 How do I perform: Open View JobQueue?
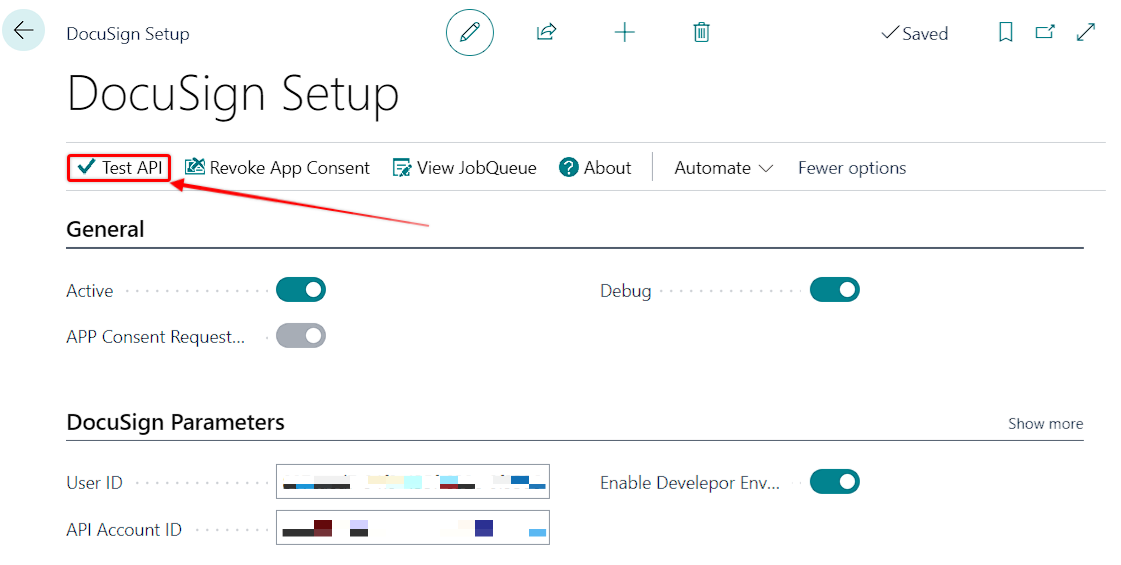465,168
